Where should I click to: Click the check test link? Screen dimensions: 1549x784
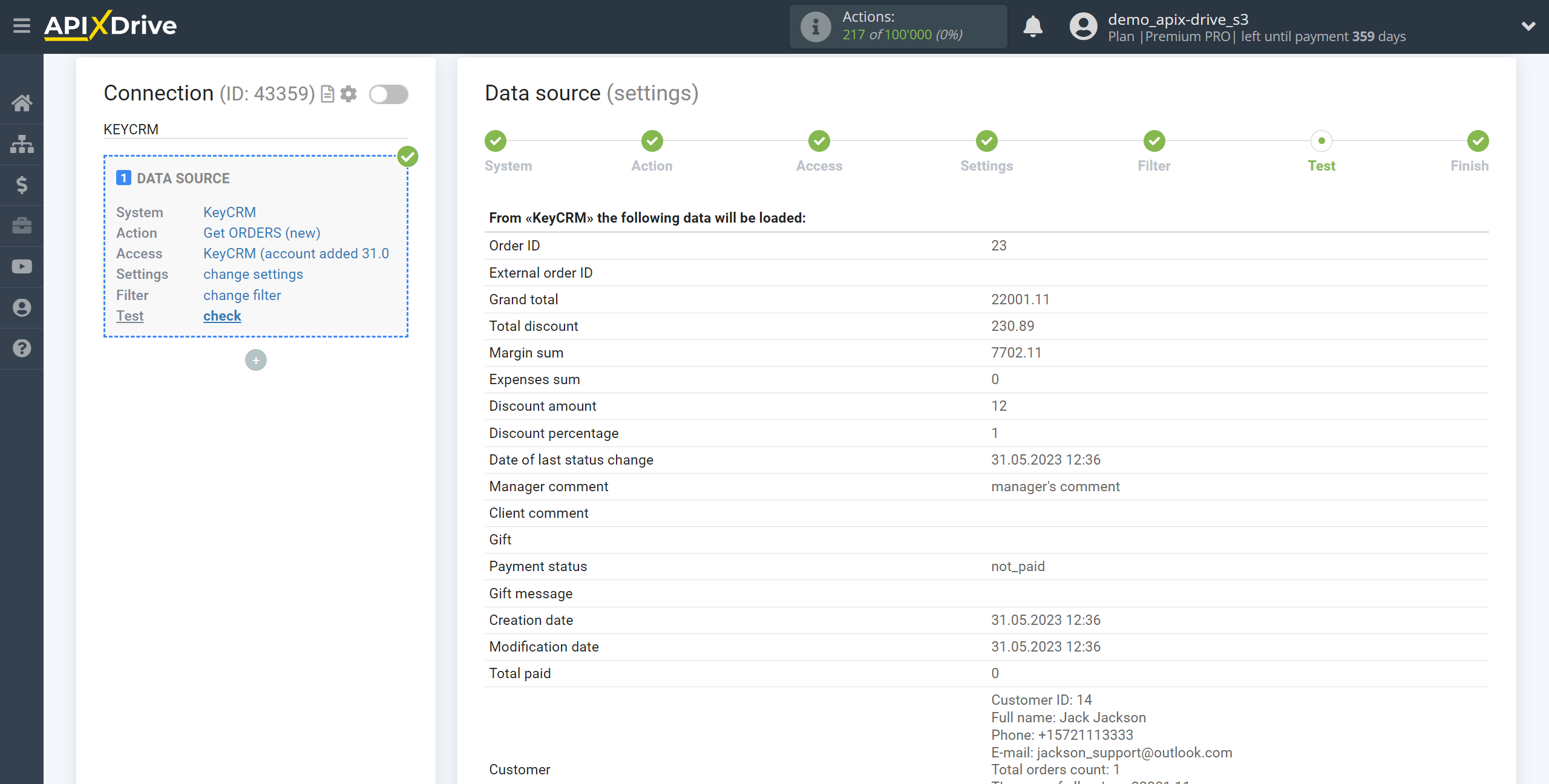[x=222, y=316]
